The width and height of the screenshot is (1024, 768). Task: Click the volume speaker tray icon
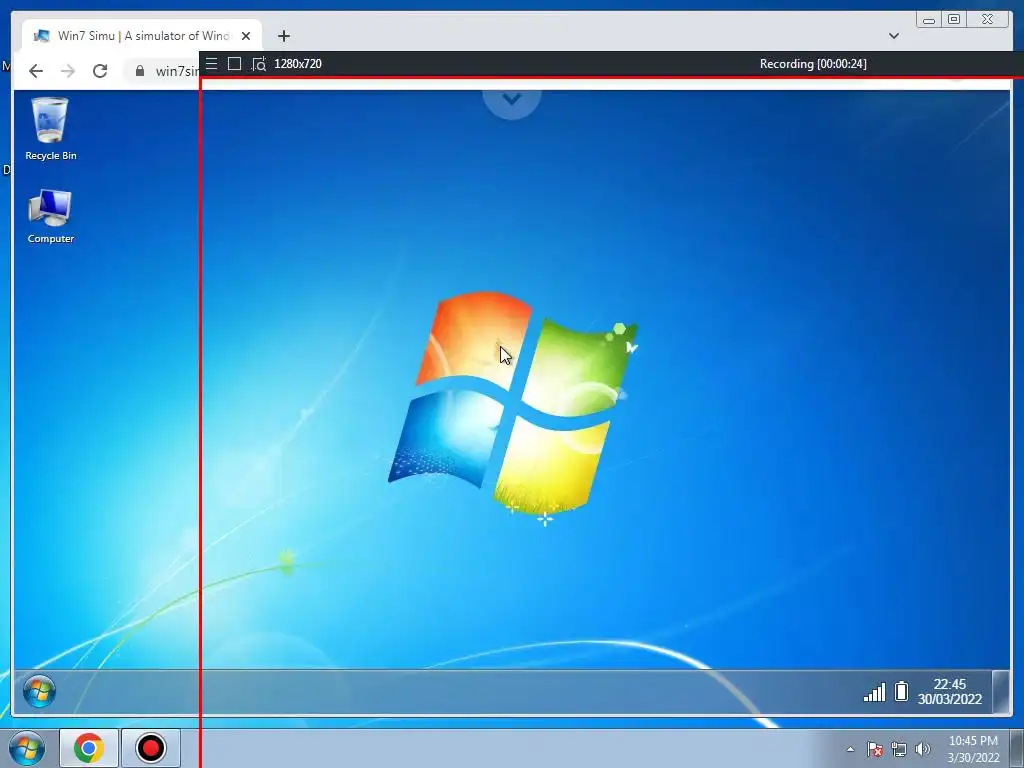(x=923, y=749)
